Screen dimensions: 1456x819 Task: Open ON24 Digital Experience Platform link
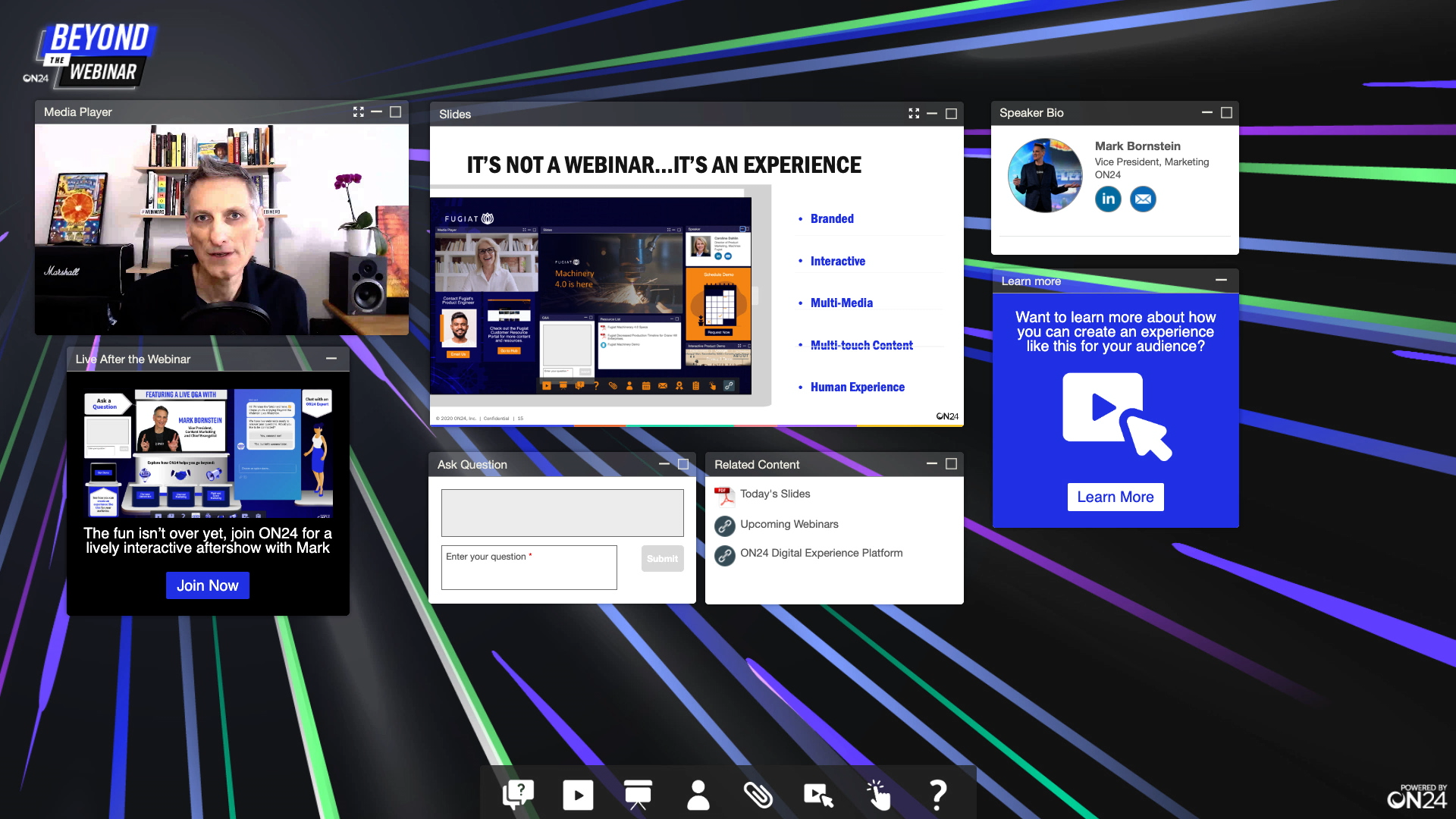click(x=821, y=553)
